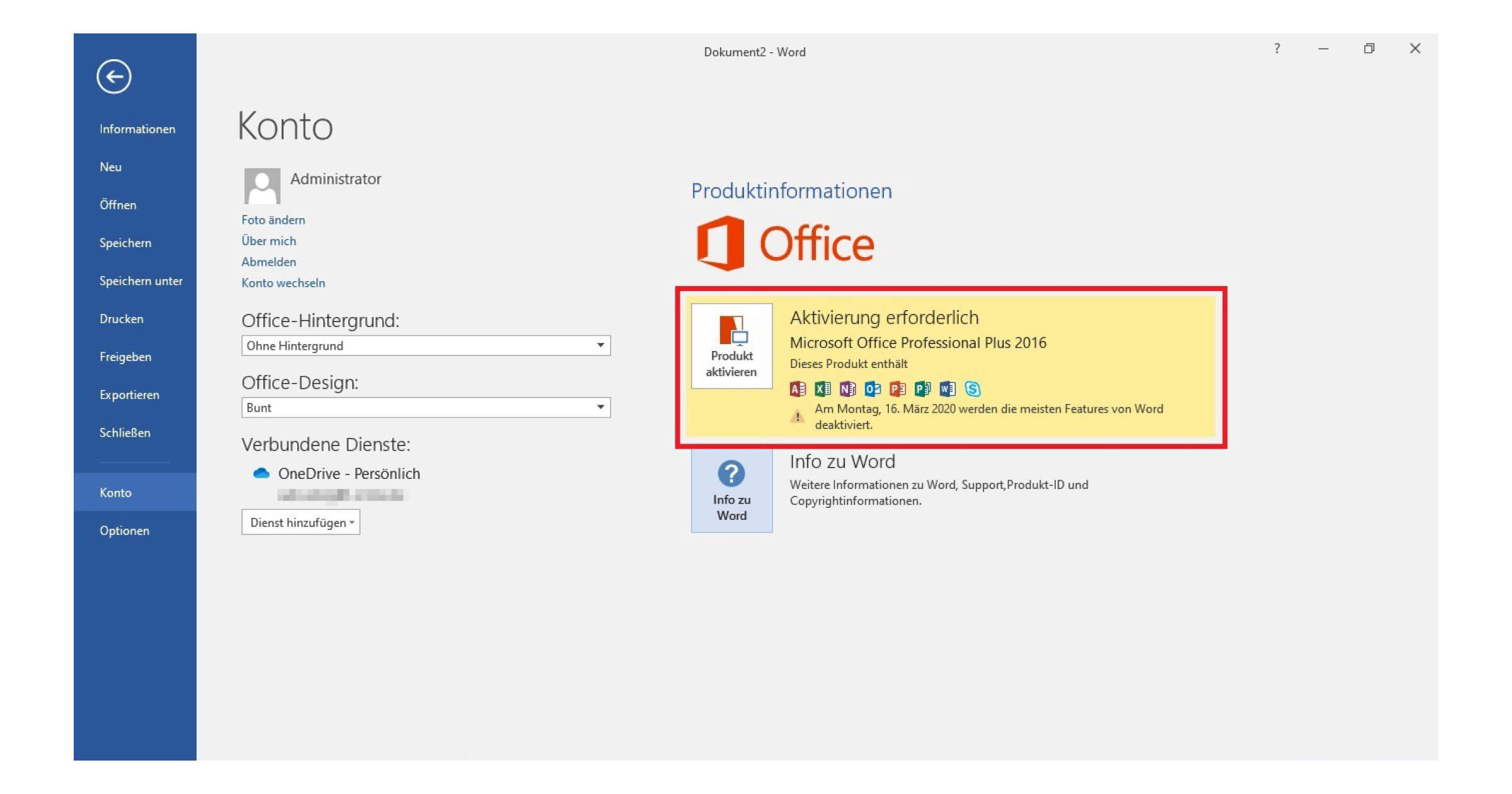Click the Konto wechseln link
The height and width of the screenshot is (794, 1512).
tap(283, 283)
